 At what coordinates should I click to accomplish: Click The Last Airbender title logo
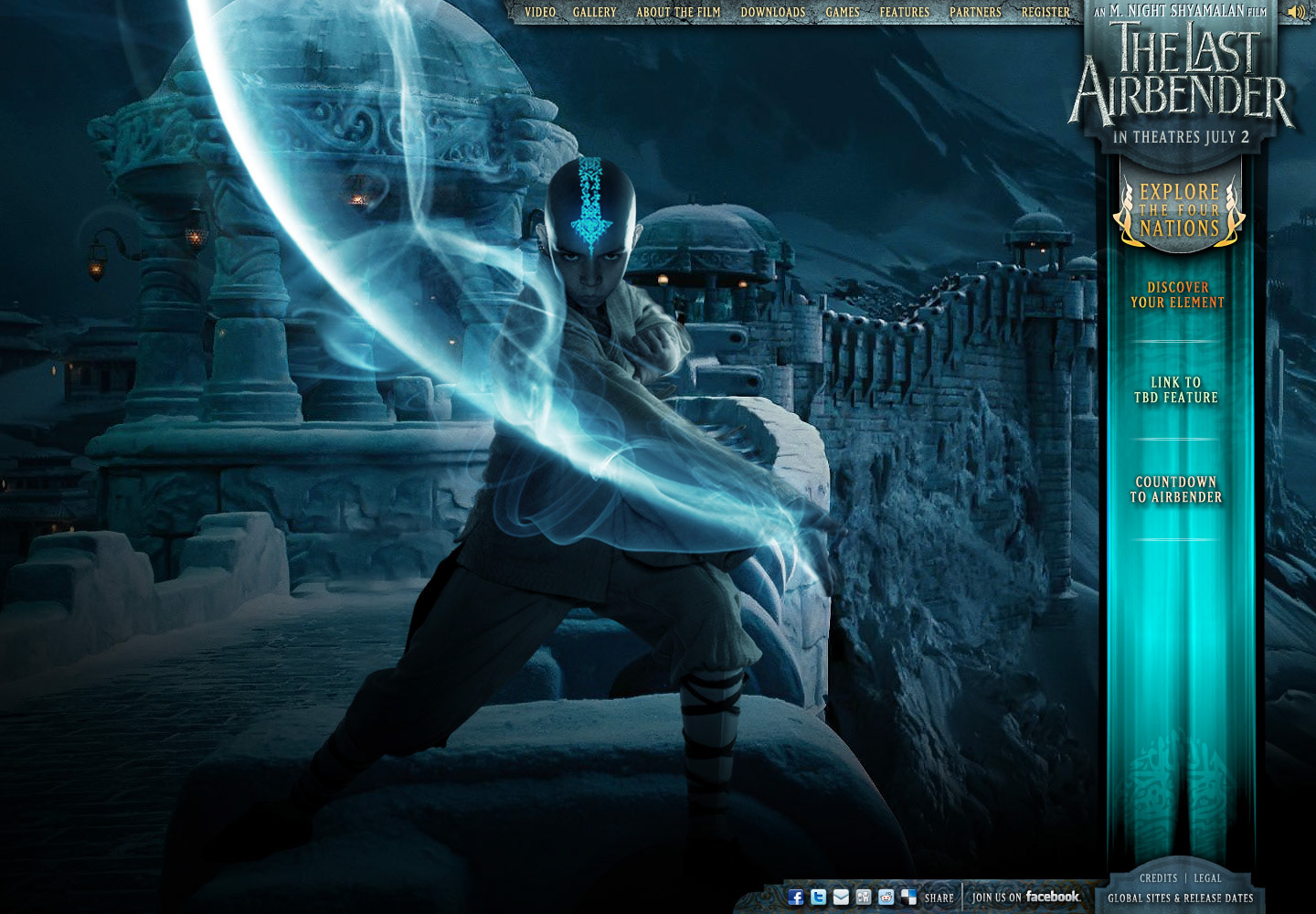pos(1181,73)
